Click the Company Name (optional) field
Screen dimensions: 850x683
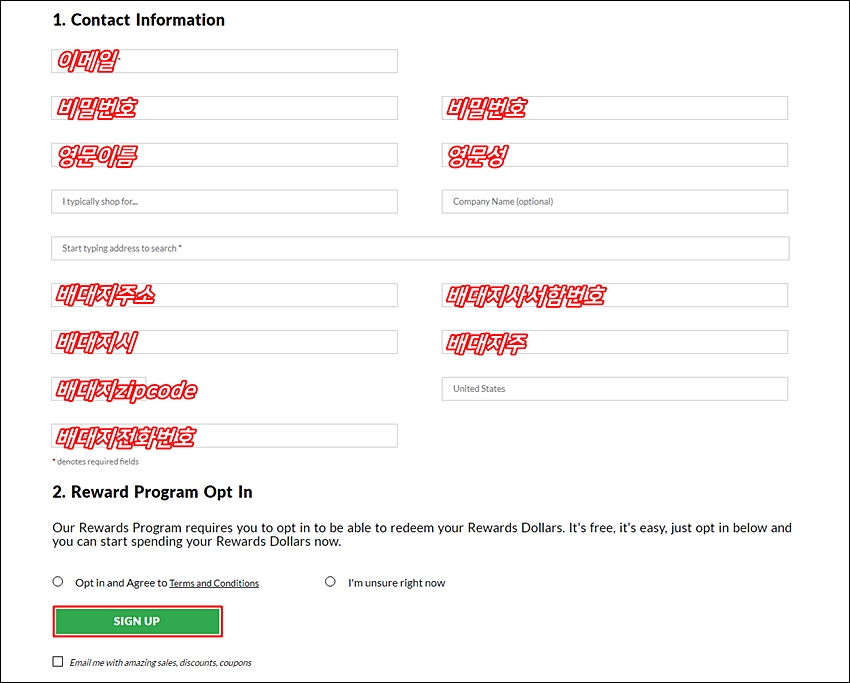coord(615,202)
